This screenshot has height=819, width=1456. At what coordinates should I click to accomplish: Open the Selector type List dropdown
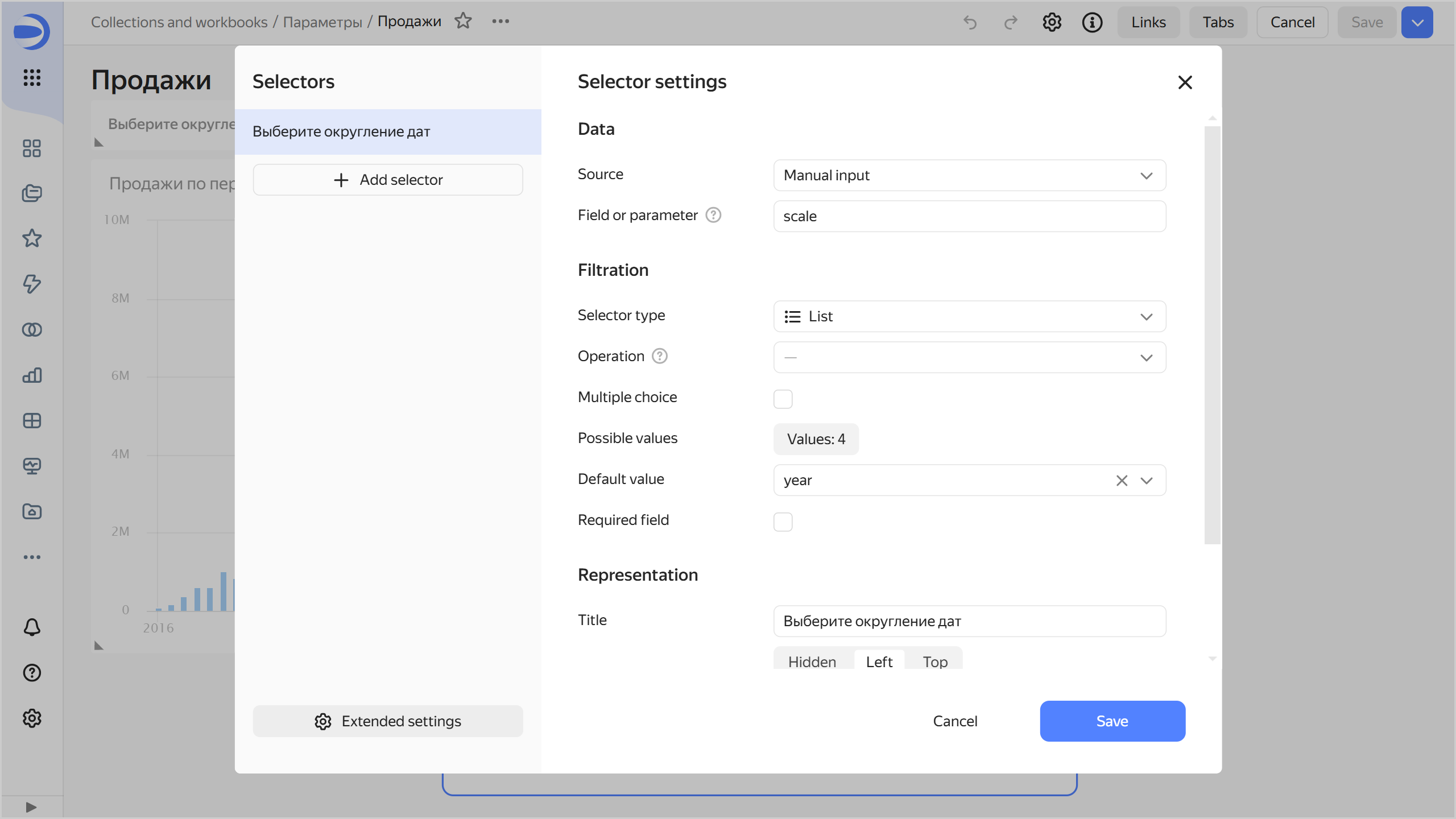click(969, 316)
